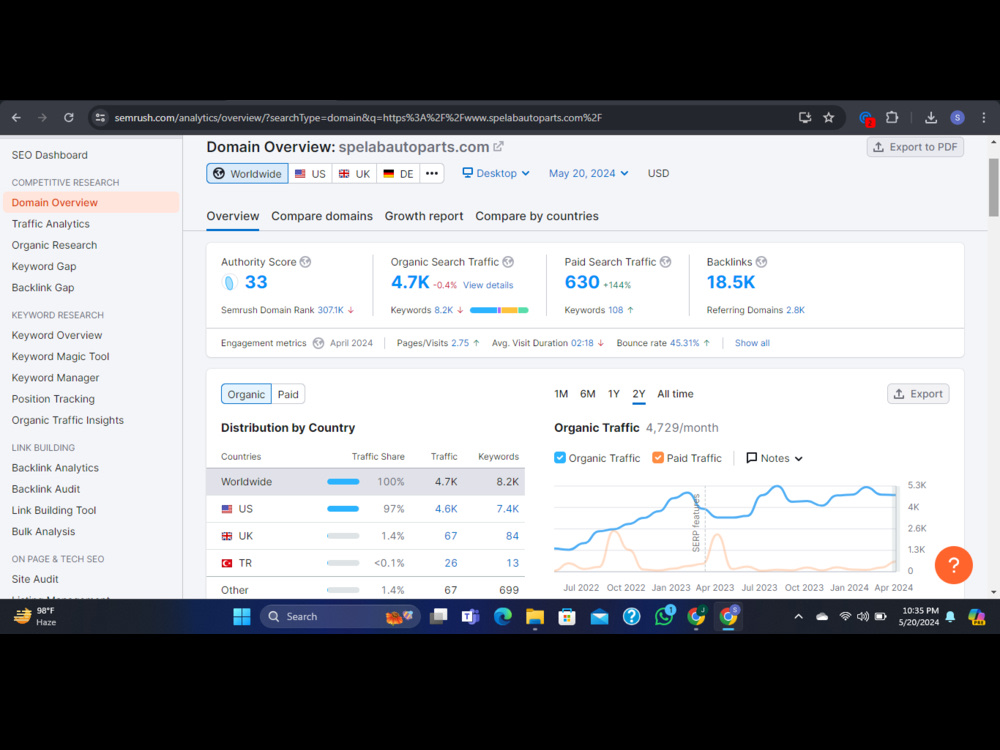Open the Desktop device dropdown
The image size is (1000, 750).
click(x=496, y=173)
